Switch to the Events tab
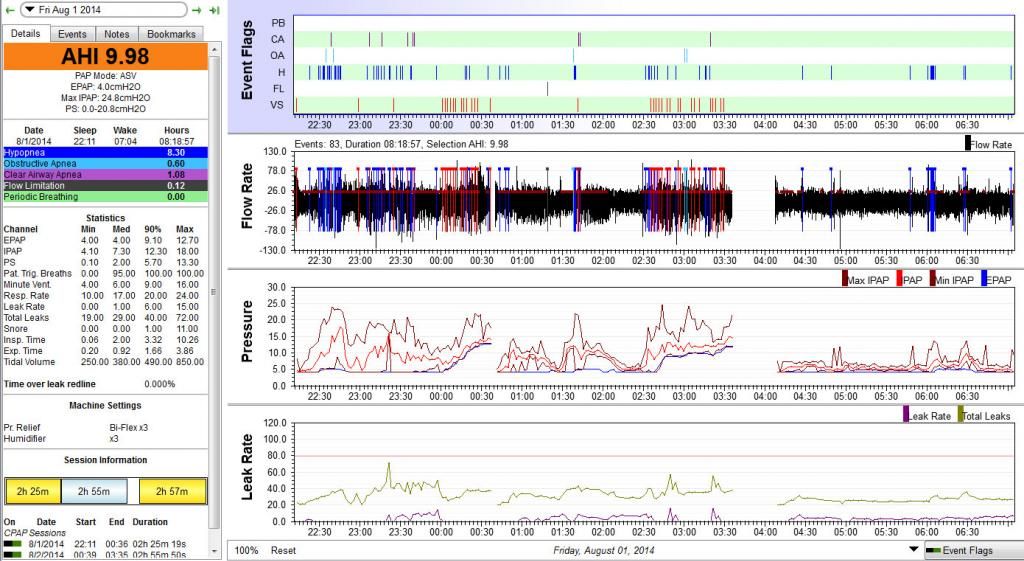Viewport: 1024px width, 561px height. tap(72, 34)
